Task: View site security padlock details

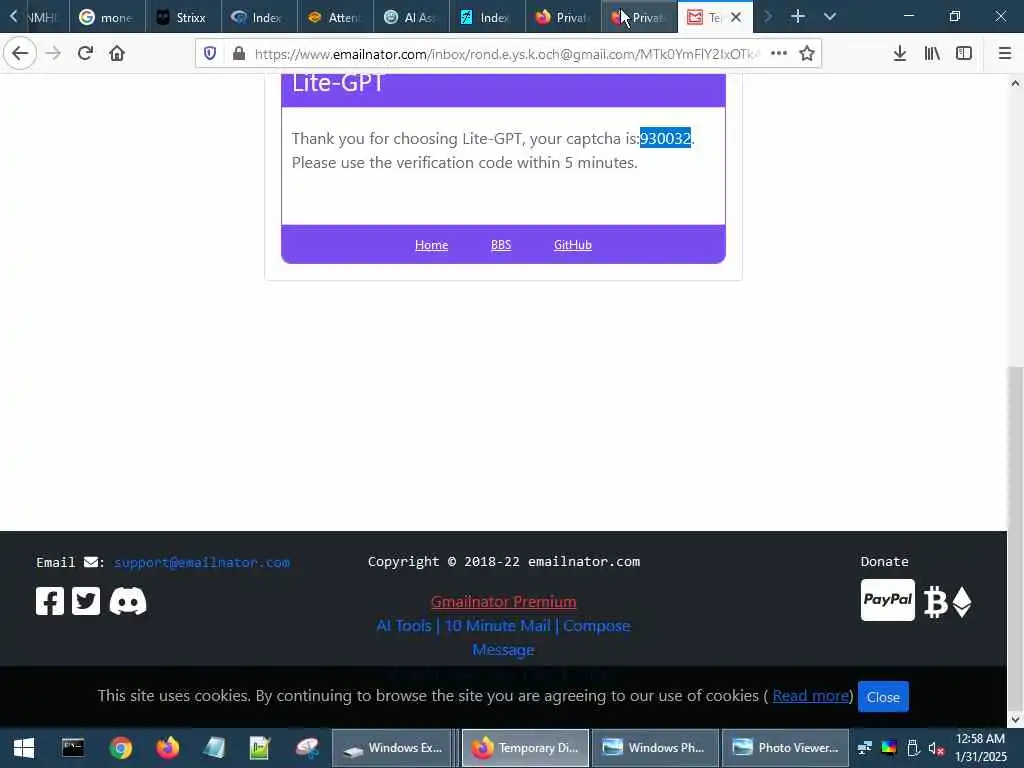Action: coord(239,54)
